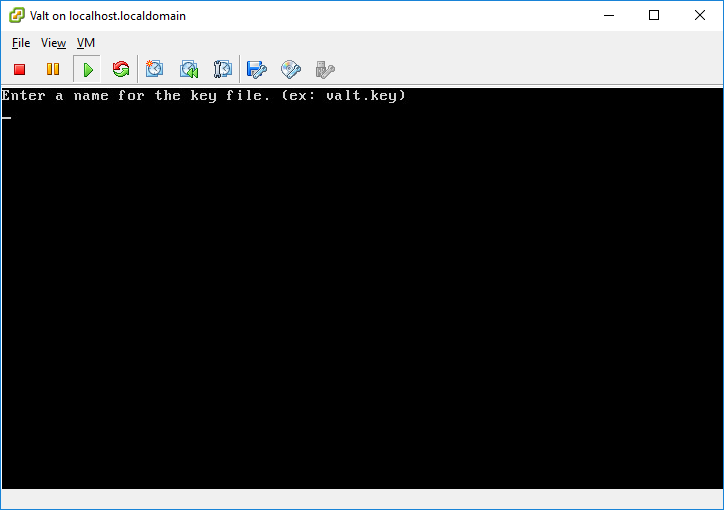Viewport: 724px width, 510px height.
Task: Open the File menu
Action: [21, 43]
